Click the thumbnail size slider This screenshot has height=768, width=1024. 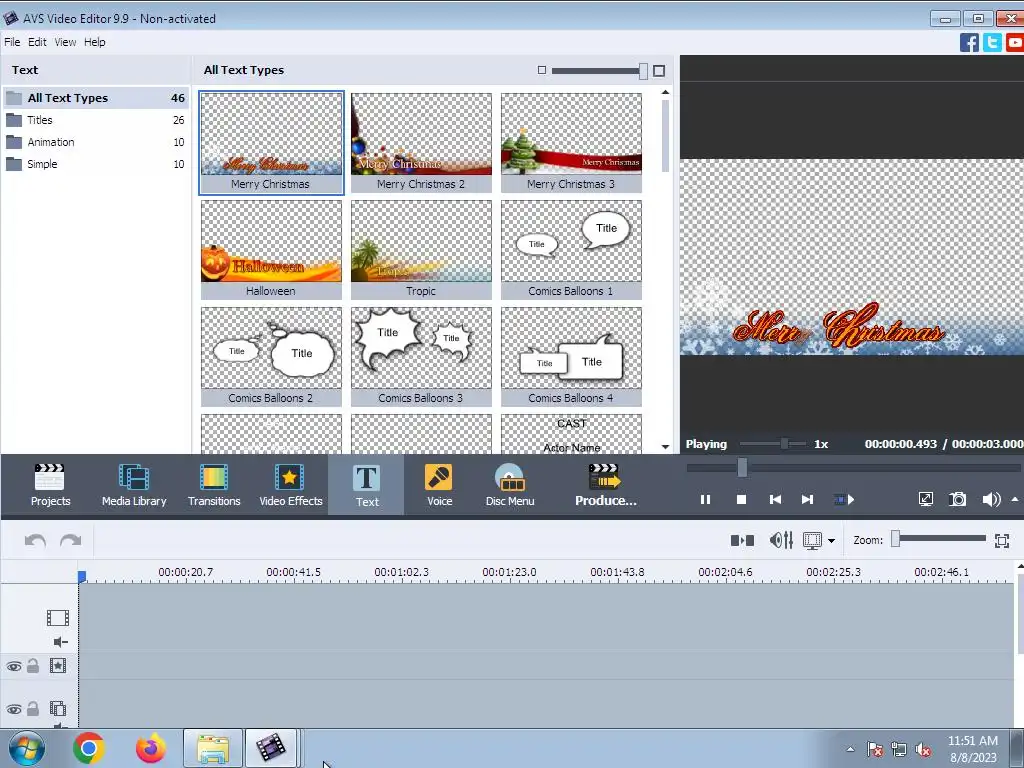599,71
